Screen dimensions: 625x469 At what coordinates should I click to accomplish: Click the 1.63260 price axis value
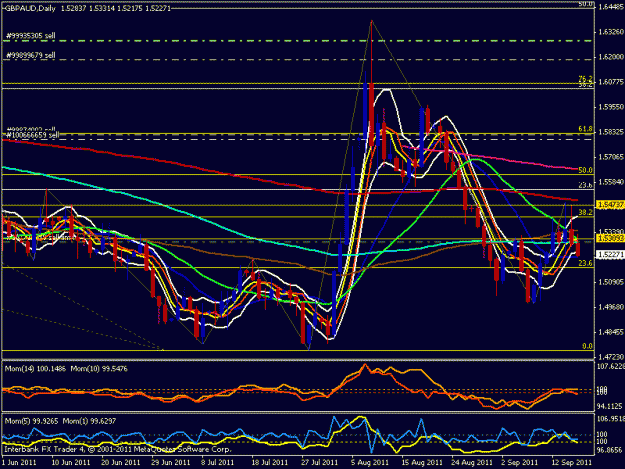click(610, 32)
